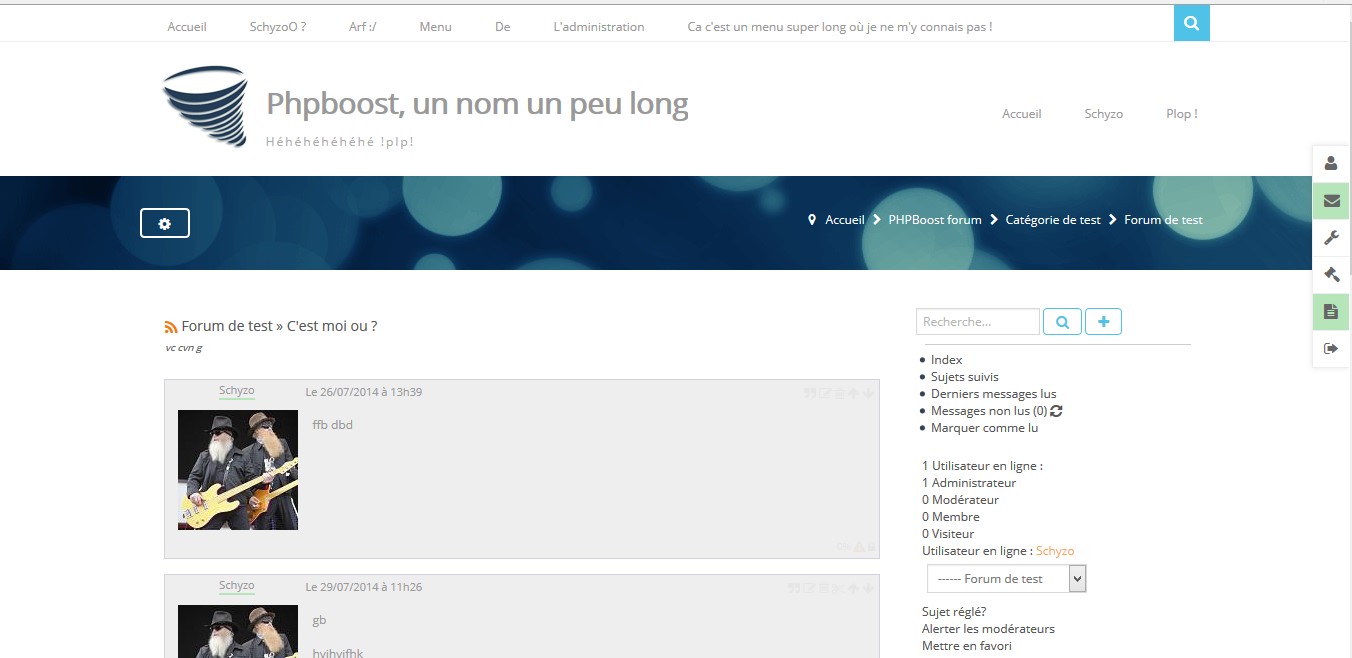Click PHPBoost forum breadcrumb link

point(935,220)
